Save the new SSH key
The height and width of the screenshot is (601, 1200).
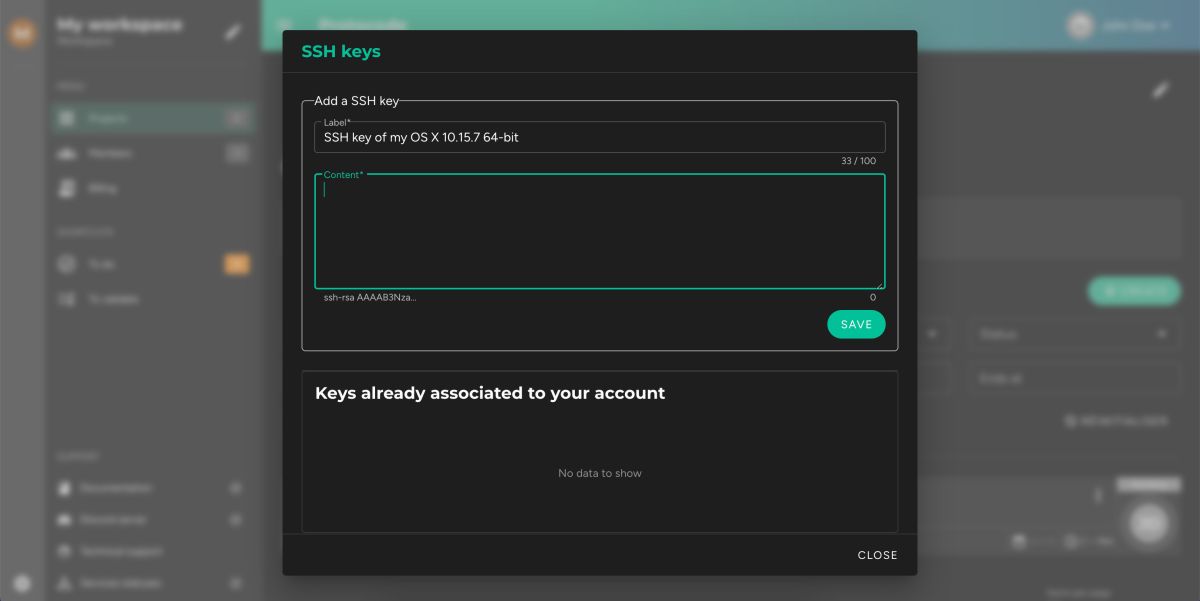[x=856, y=324]
